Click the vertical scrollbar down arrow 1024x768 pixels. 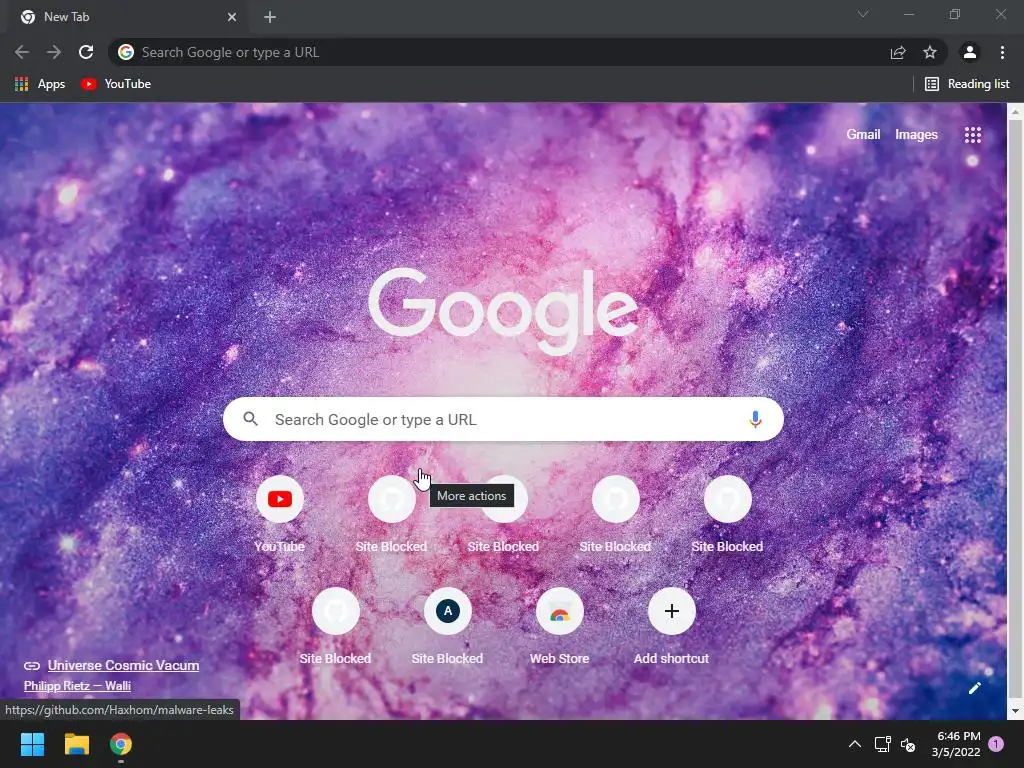[x=1016, y=711]
